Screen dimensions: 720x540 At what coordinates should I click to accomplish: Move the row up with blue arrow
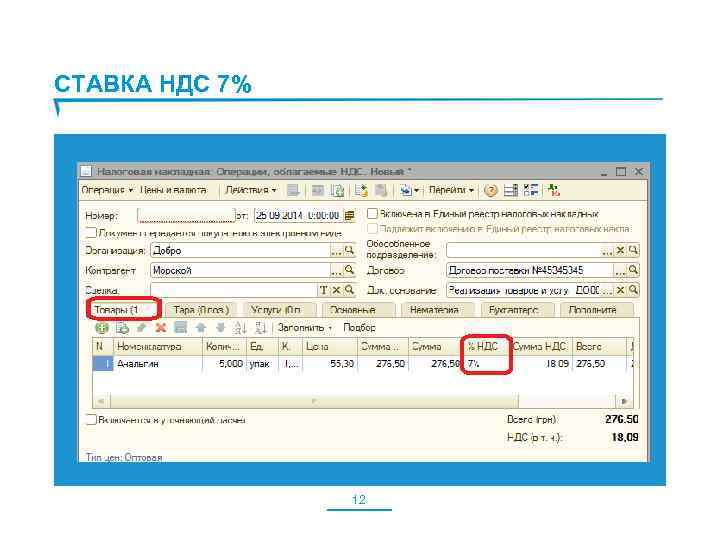201,328
